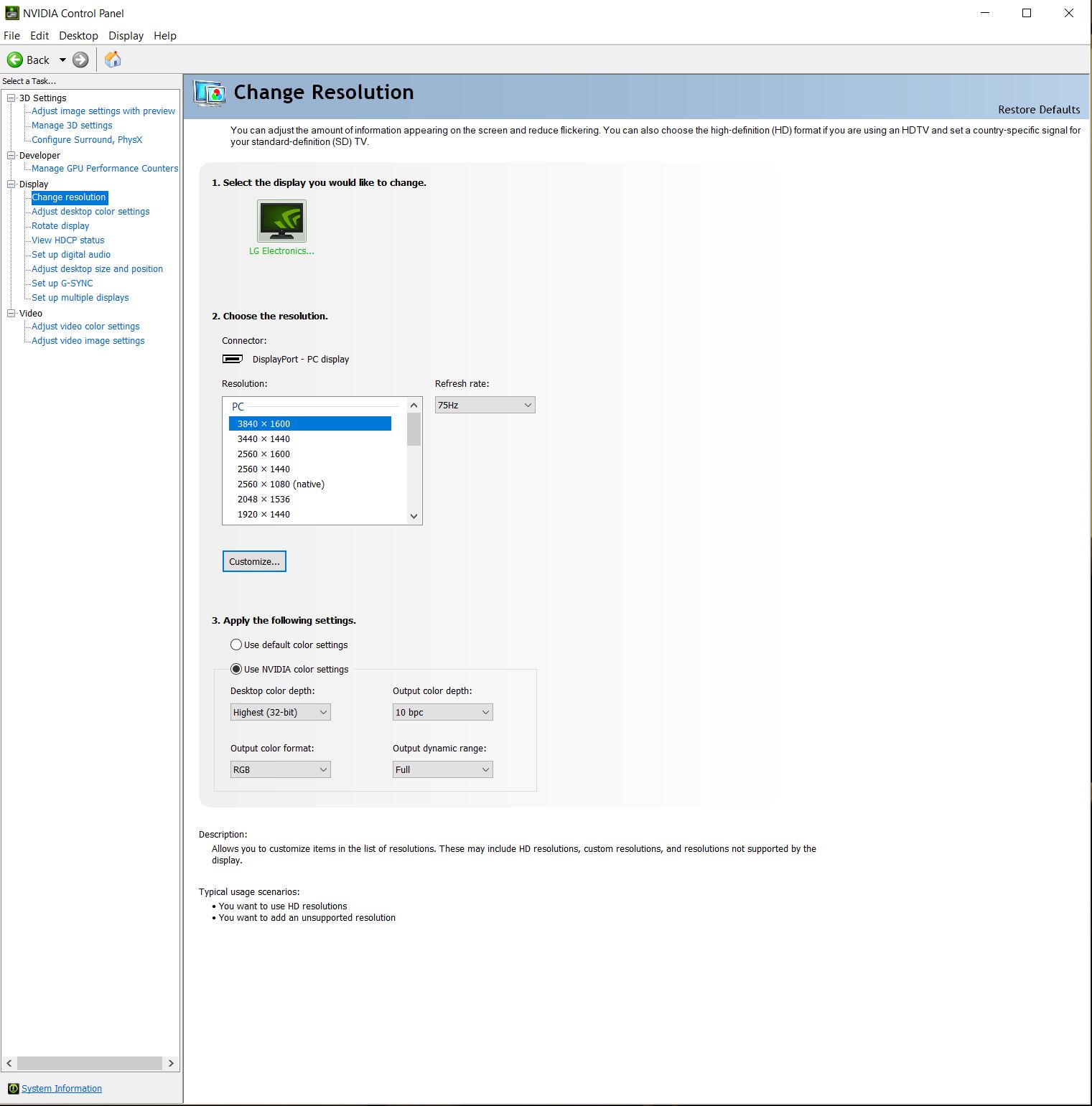1092x1106 pixels.
Task: Click the Forward arrow icon
Action: click(80, 60)
